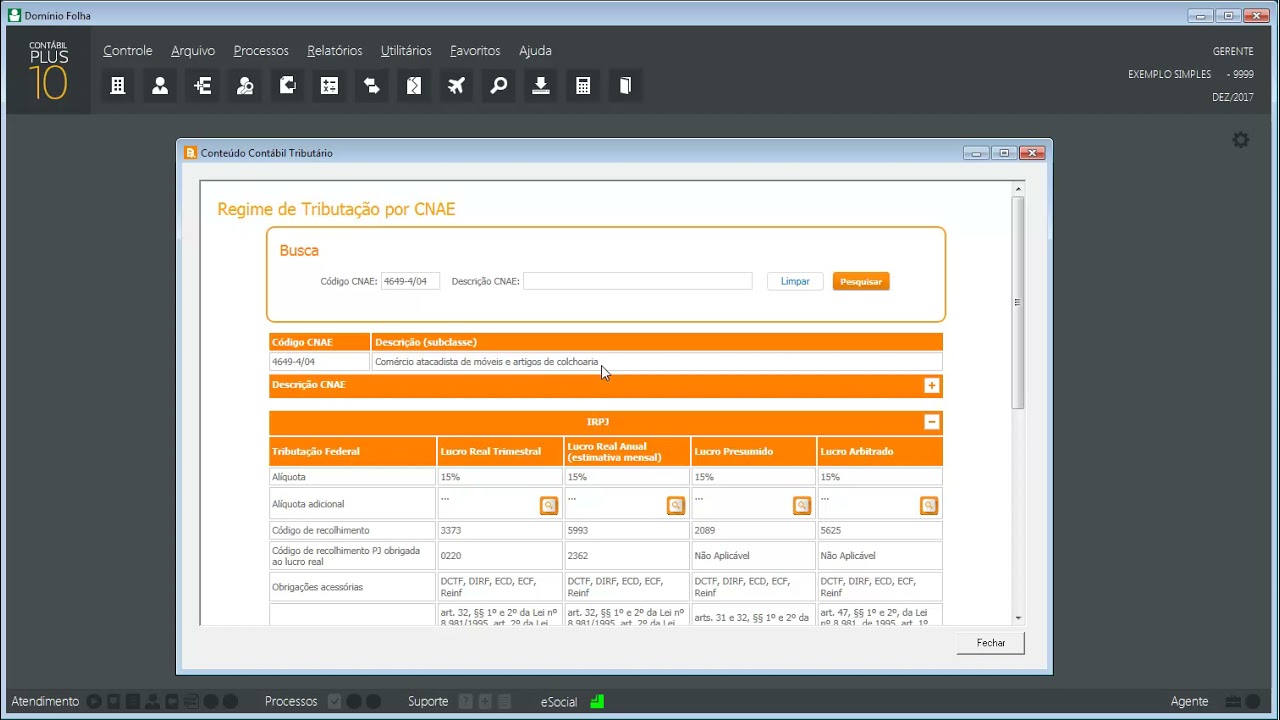
Task: Click the Código CNAE input field
Action: click(410, 282)
